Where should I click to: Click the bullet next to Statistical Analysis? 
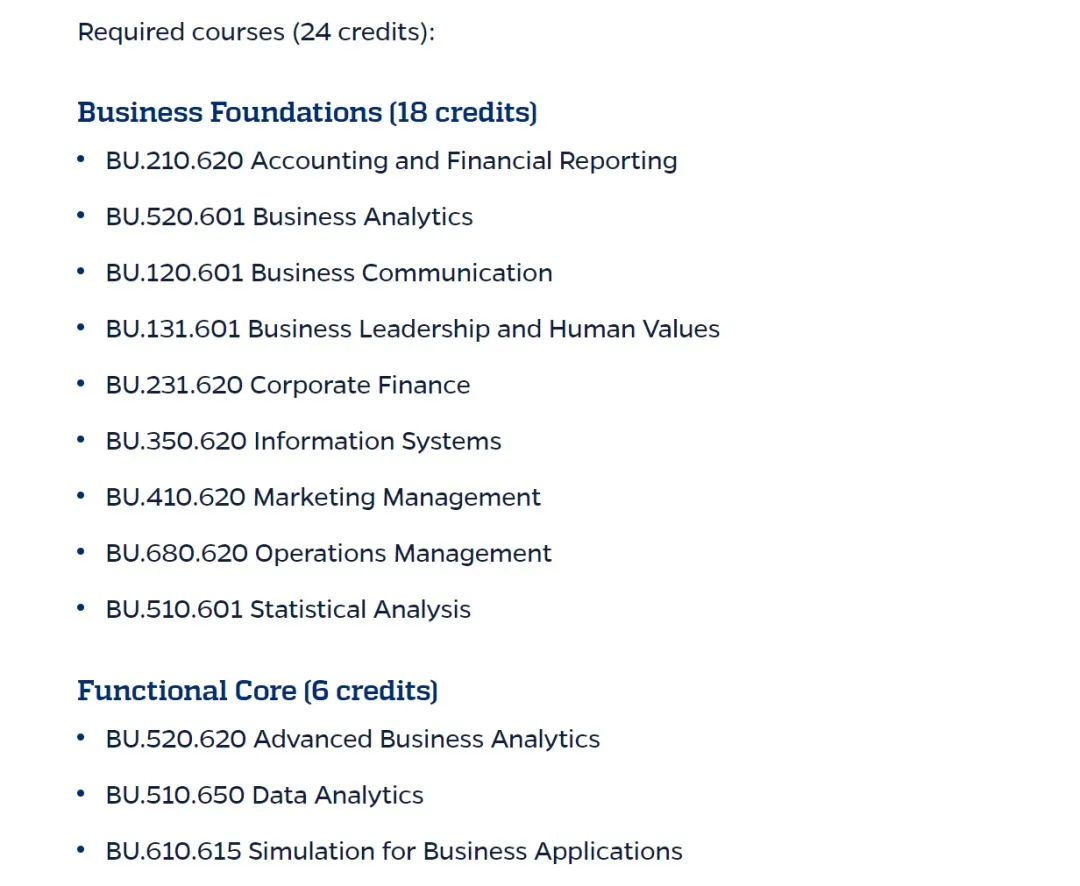point(81,608)
